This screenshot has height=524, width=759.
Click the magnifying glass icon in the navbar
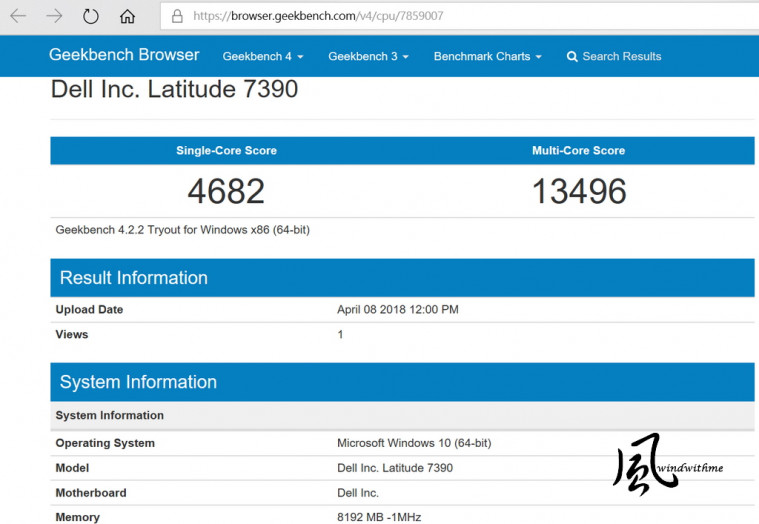coord(572,57)
